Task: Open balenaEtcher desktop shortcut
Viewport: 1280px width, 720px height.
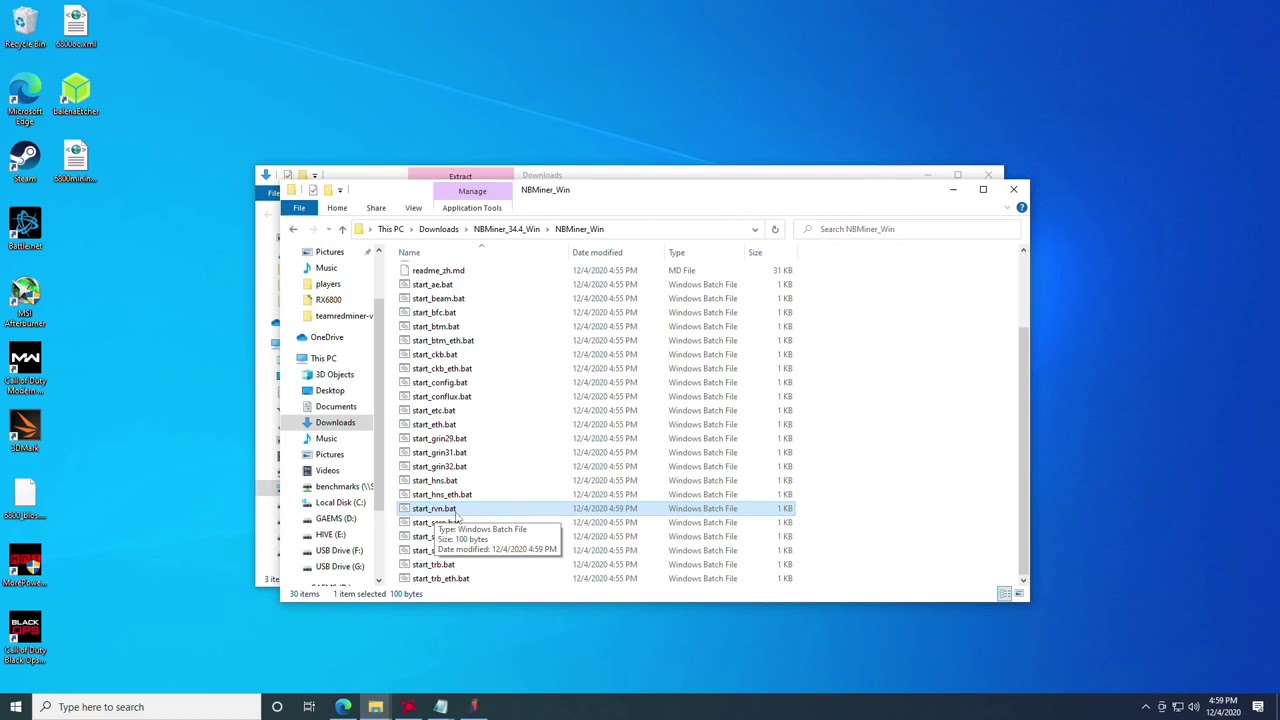Action: (76, 95)
